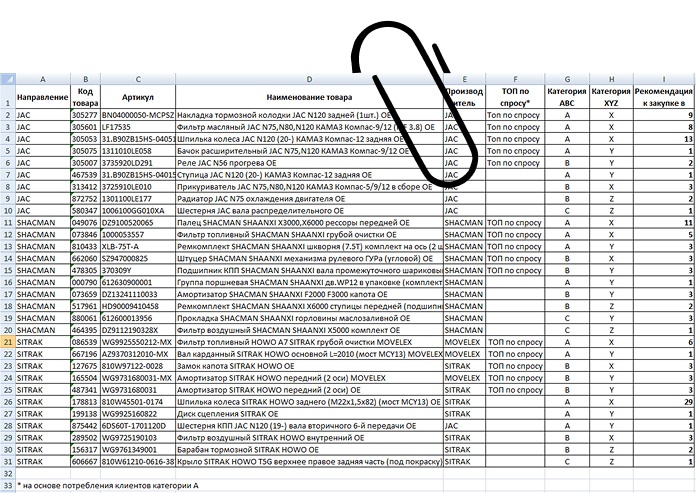Select article cell WG9725190103
The width and height of the screenshot is (696, 493).
click(138, 438)
